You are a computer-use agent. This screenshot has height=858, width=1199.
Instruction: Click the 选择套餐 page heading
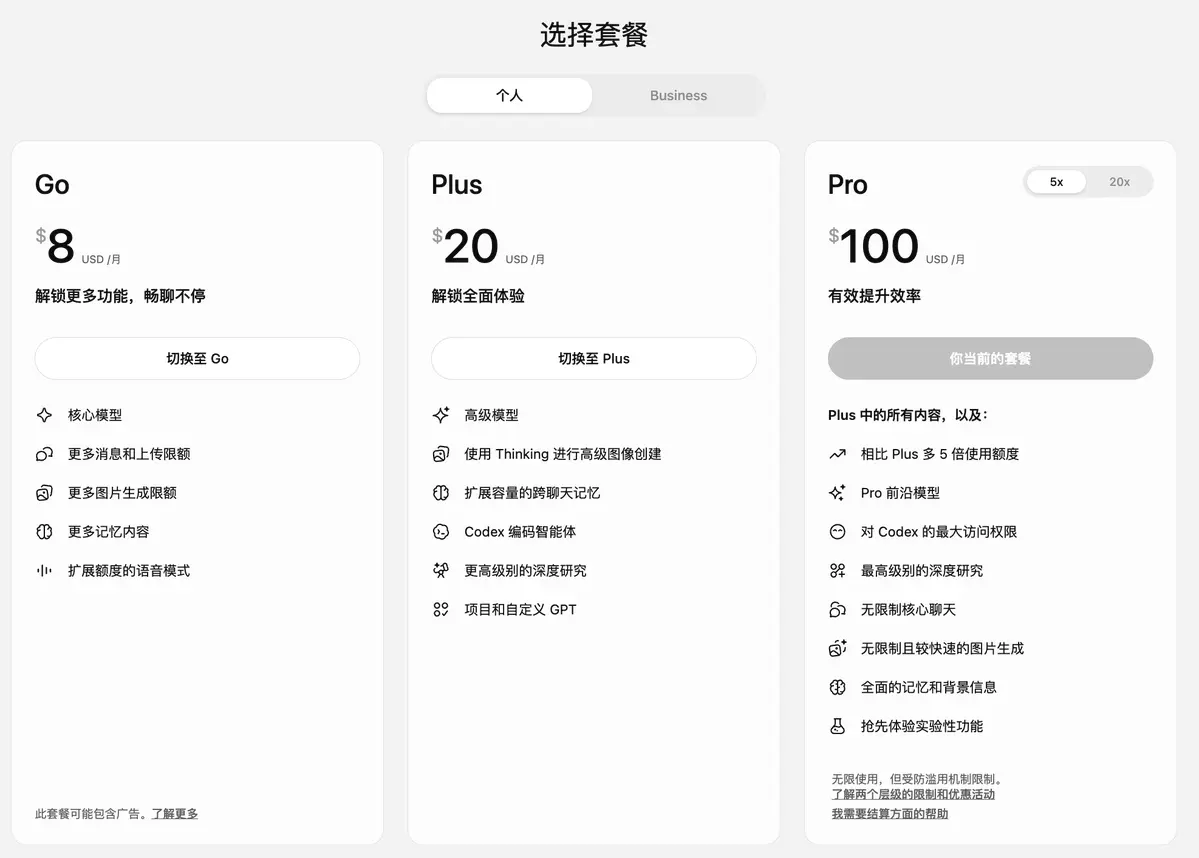pyautogui.click(x=594, y=34)
